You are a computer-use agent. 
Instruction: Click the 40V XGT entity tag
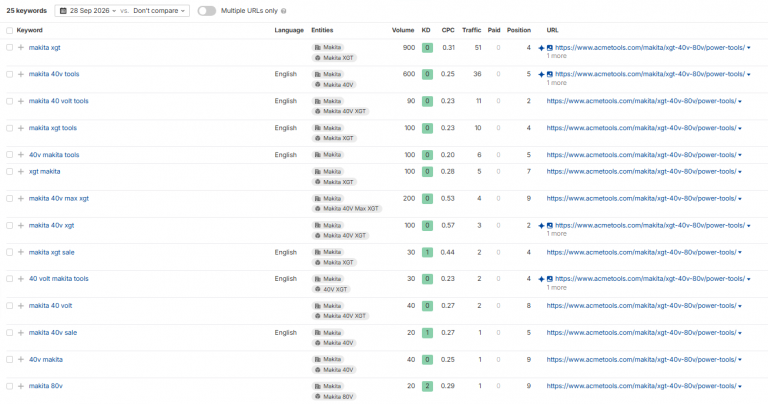(x=332, y=289)
